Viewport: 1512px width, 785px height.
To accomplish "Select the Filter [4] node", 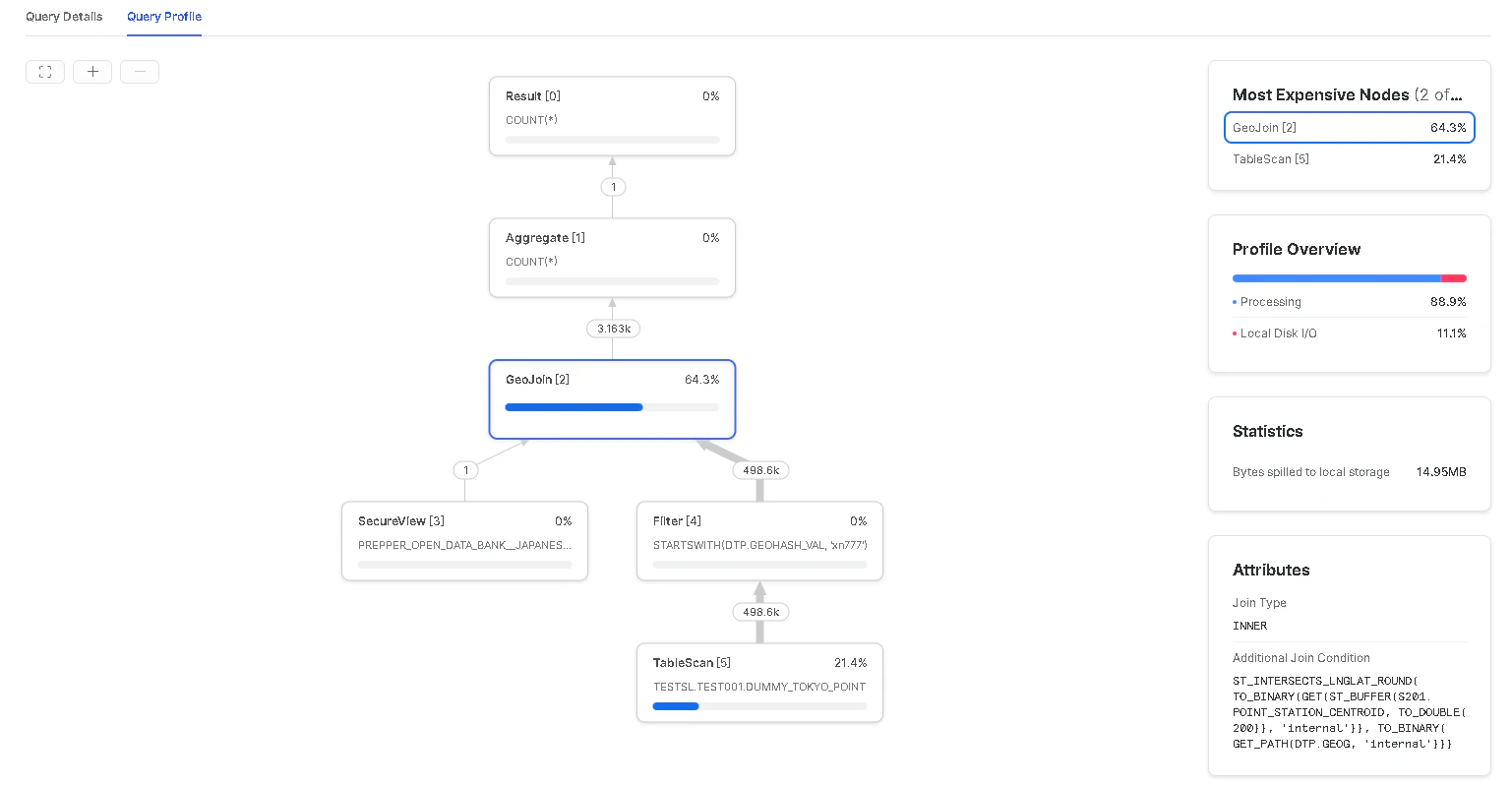I will point(759,541).
